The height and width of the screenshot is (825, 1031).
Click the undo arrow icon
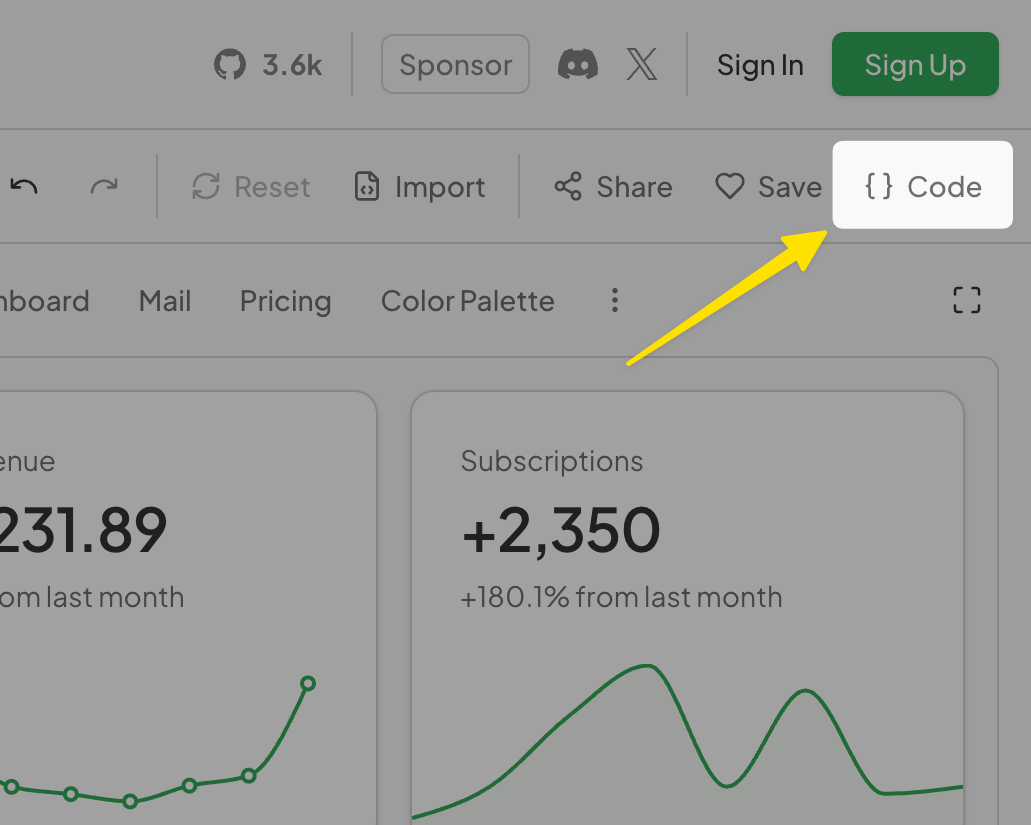coord(24,186)
